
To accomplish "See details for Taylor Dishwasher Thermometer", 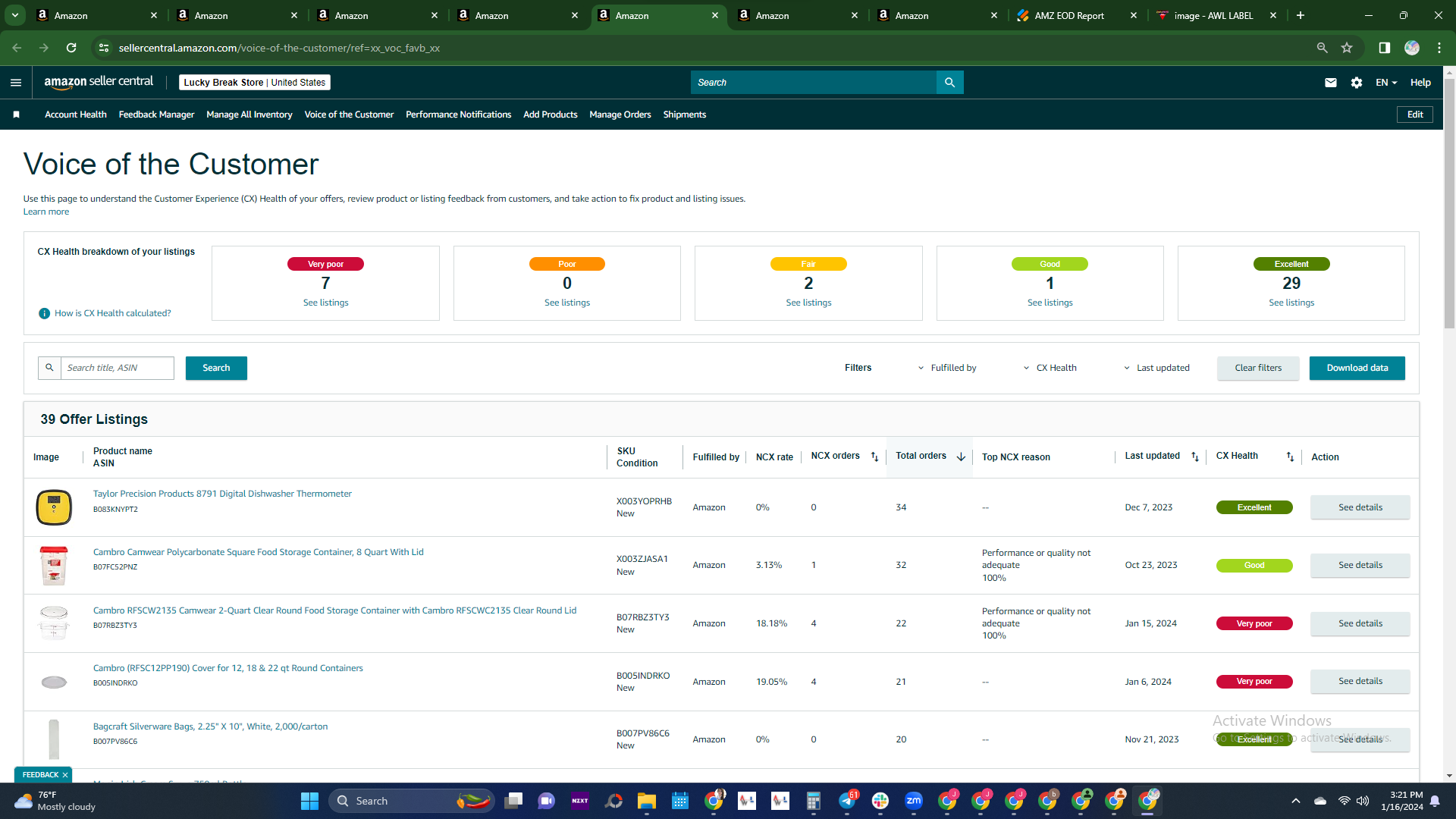I will 1360,507.
